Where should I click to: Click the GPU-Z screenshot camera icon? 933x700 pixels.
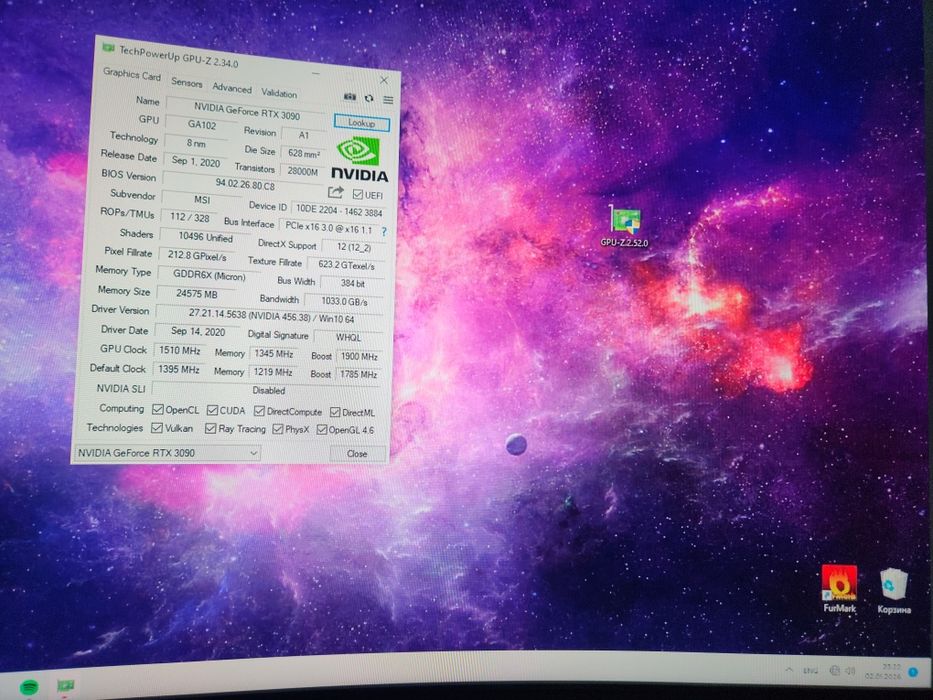pyautogui.click(x=350, y=97)
